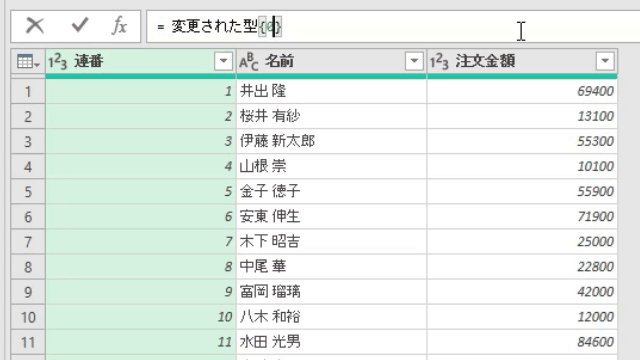640x360 pixels.
Task: Open the 名前 column filter dropdown
Action: [414, 61]
